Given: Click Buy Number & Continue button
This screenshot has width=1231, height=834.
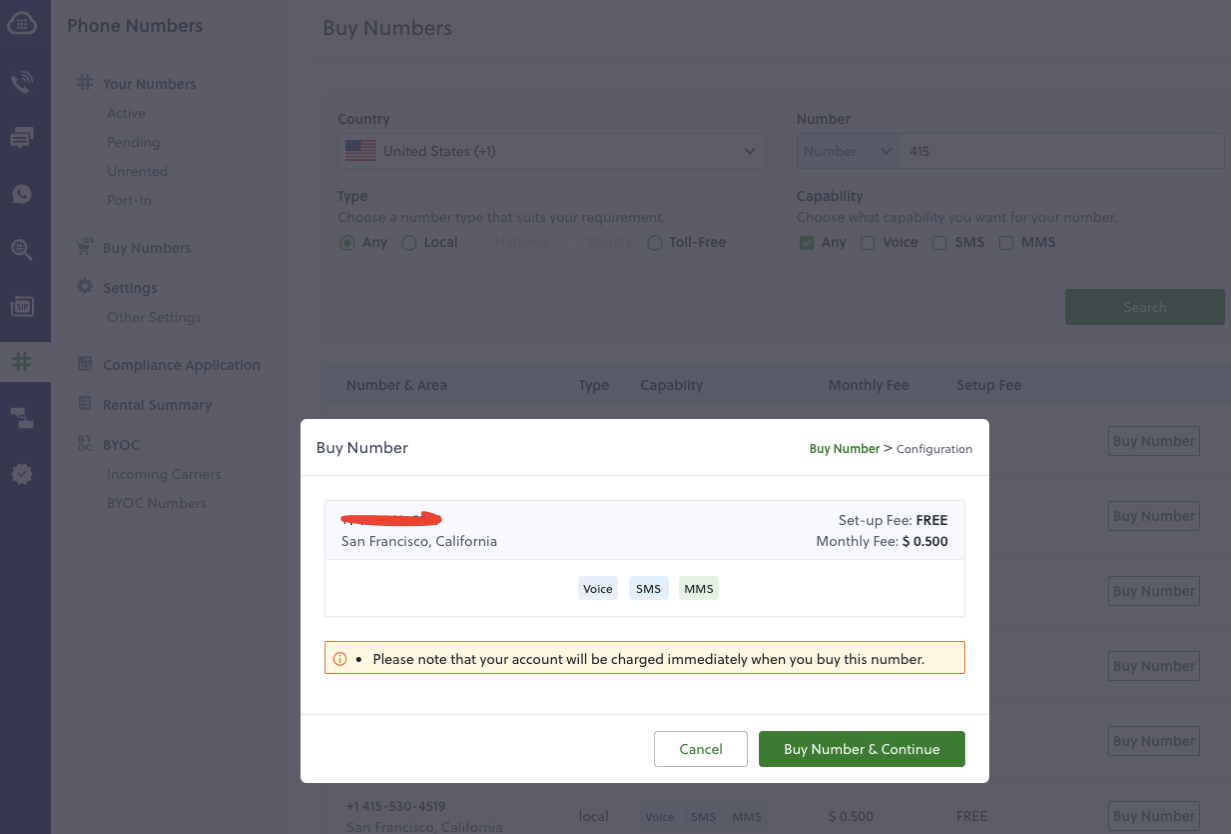Looking at the screenshot, I should click(861, 748).
